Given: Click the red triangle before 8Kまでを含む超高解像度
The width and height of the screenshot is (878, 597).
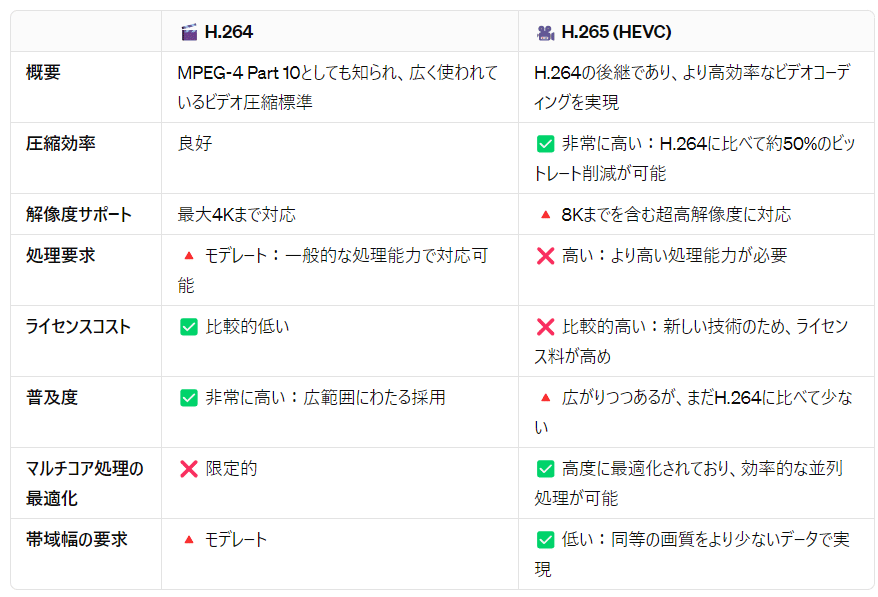Looking at the screenshot, I should coord(545,215).
